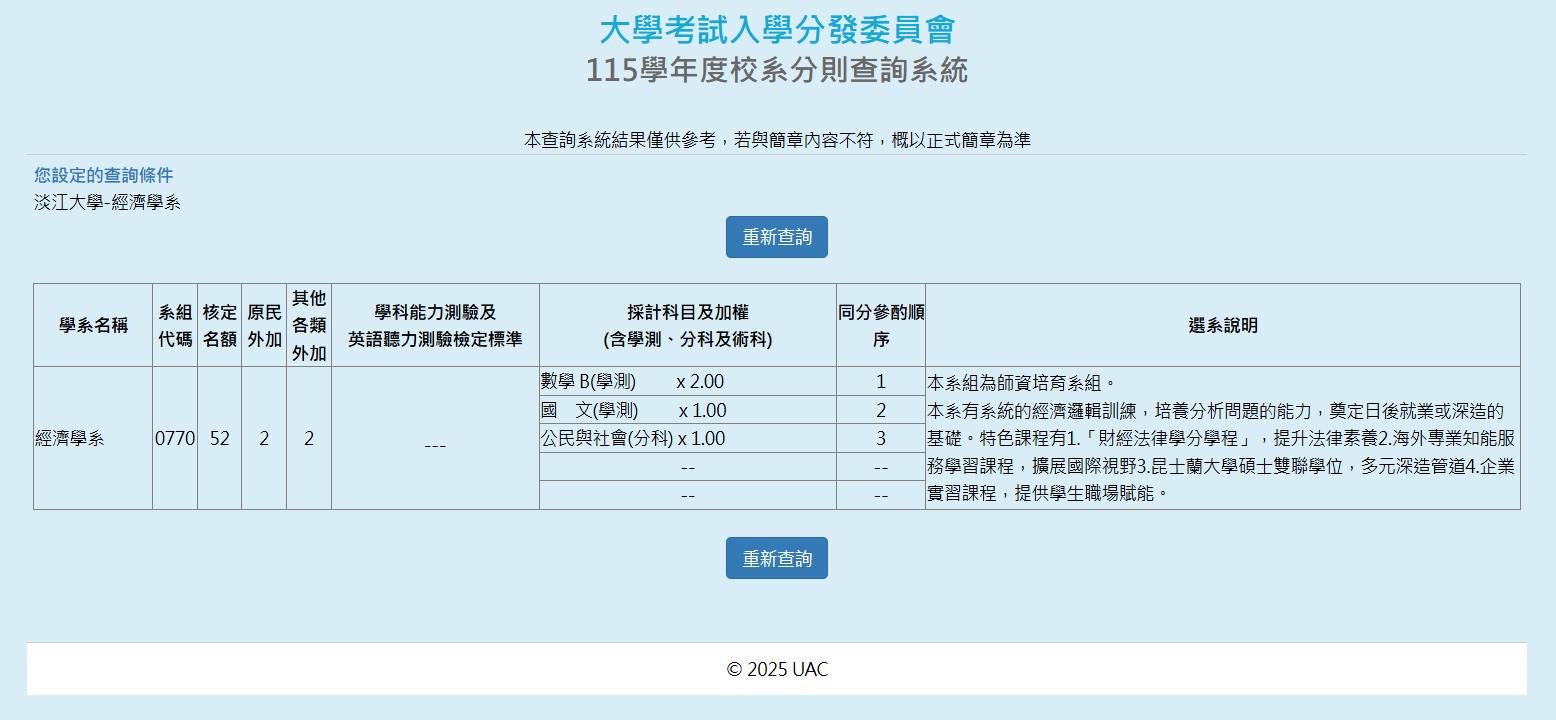Viewport: 1556px width, 720px height.
Task: Click the 重新查詢 button above the table
Action: [776, 237]
